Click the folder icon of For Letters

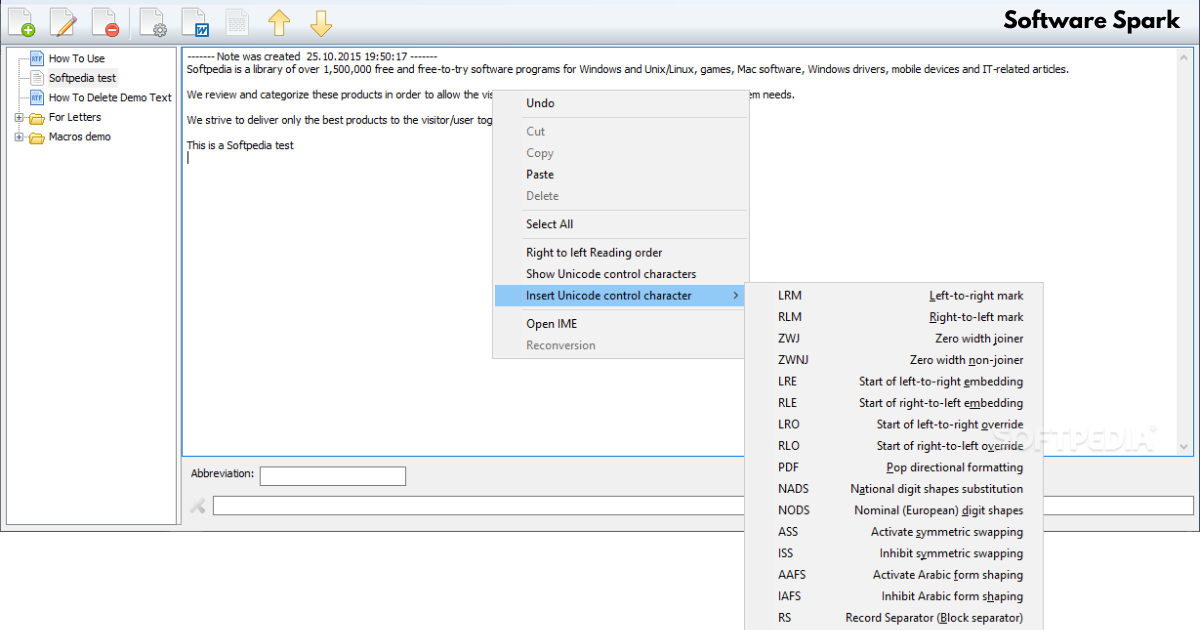(x=37, y=118)
